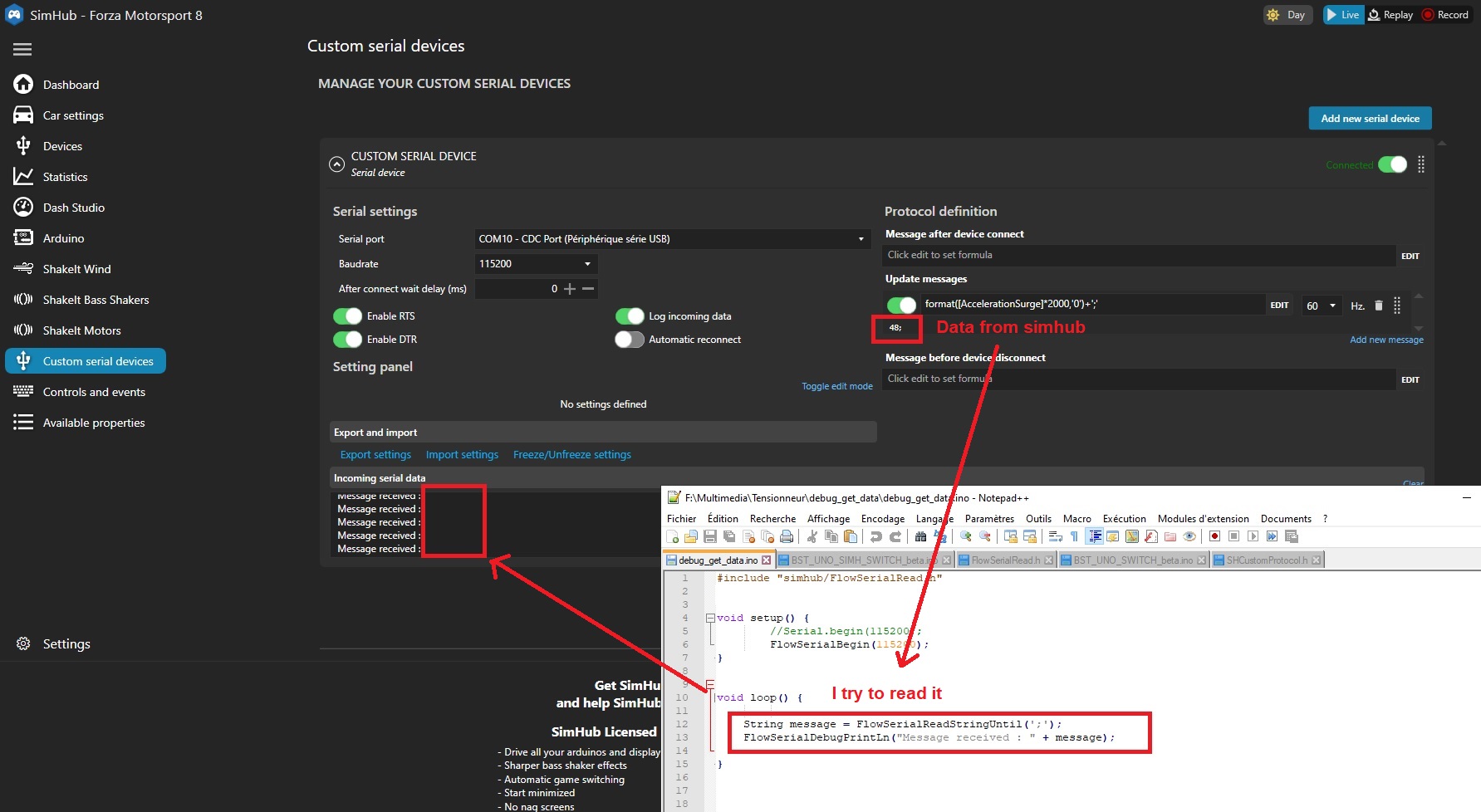Image resolution: width=1481 pixels, height=812 pixels.
Task: Toggle word wrap icon in Notepad++
Action: point(1055,536)
